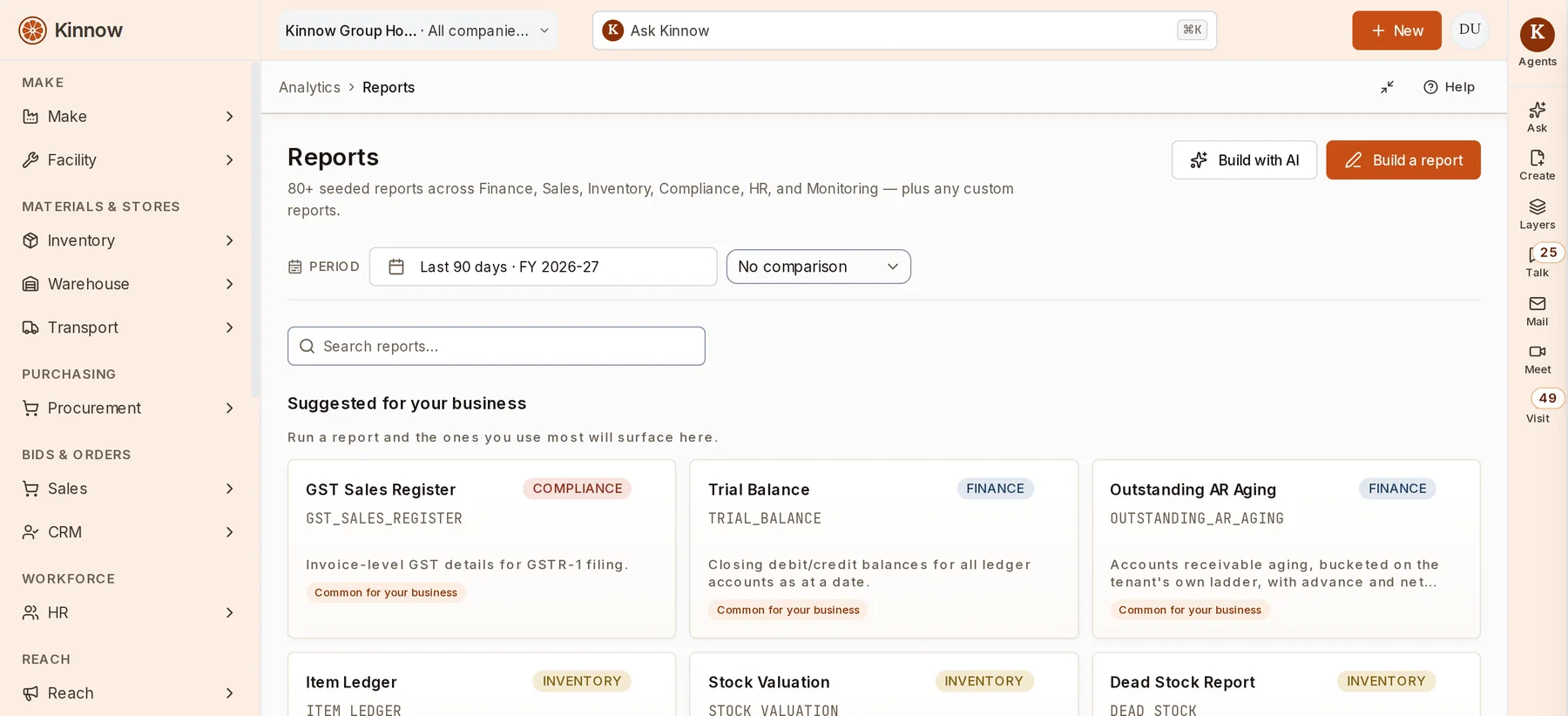Click the Ask Kinnow search bar
The width and height of the screenshot is (1568, 716).
coord(904,30)
